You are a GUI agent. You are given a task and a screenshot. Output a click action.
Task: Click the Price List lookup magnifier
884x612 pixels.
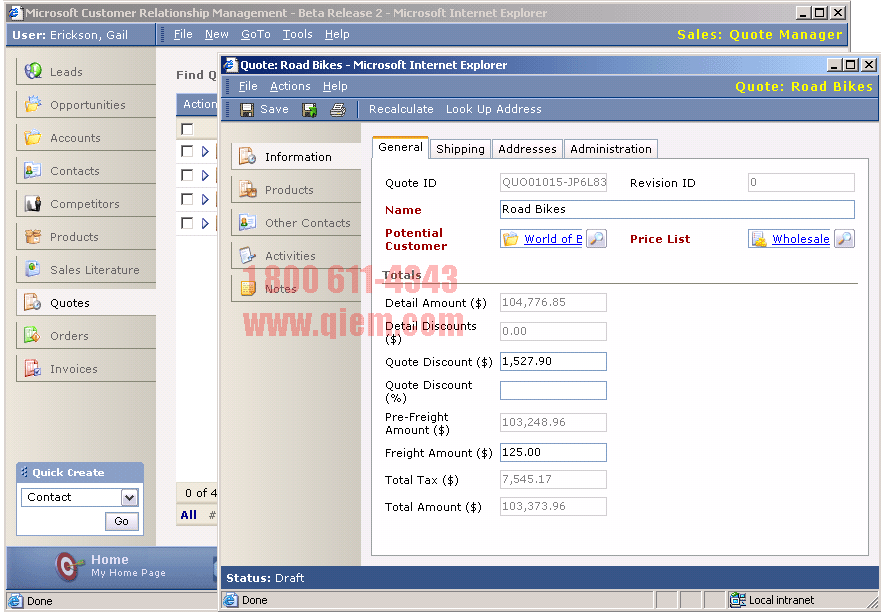844,238
